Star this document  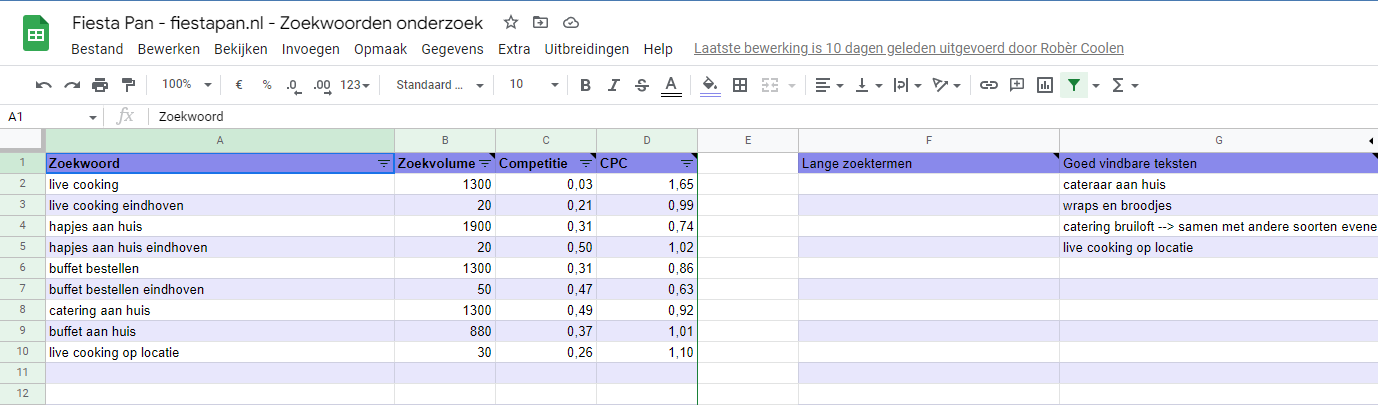pyautogui.click(x=511, y=22)
